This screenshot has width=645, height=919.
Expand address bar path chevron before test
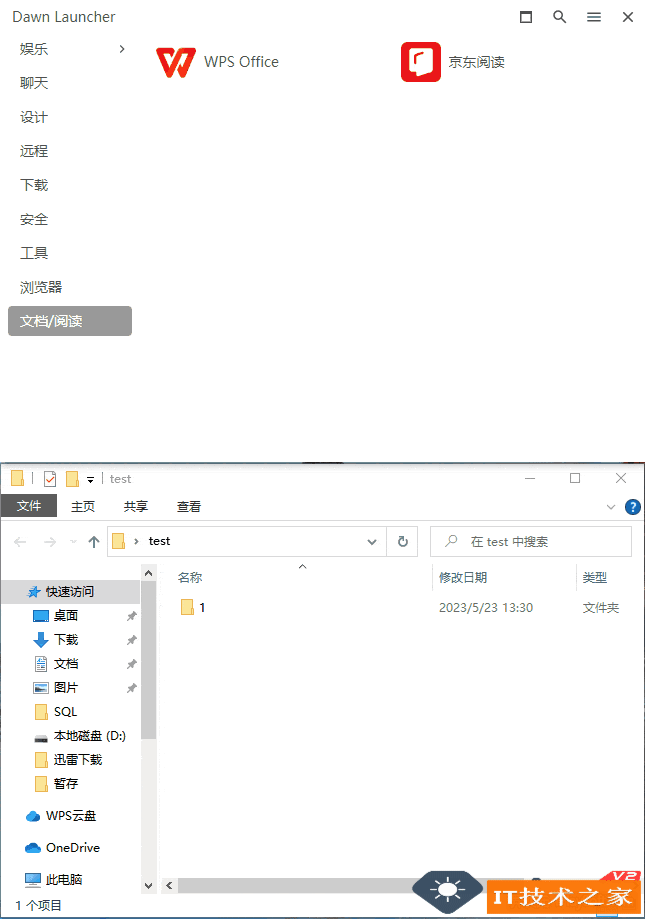tap(136, 541)
